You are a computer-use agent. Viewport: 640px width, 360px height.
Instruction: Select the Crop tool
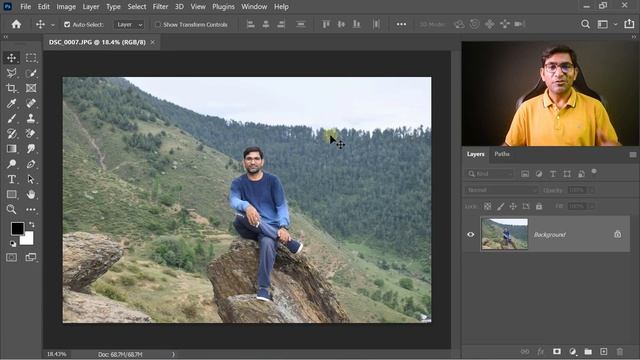[x=11, y=88]
